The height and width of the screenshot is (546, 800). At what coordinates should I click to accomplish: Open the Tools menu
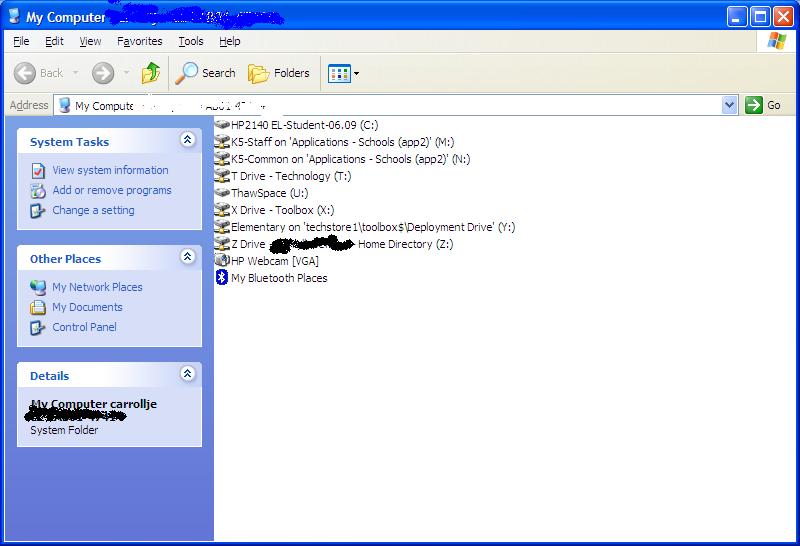[x=190, y=41]
